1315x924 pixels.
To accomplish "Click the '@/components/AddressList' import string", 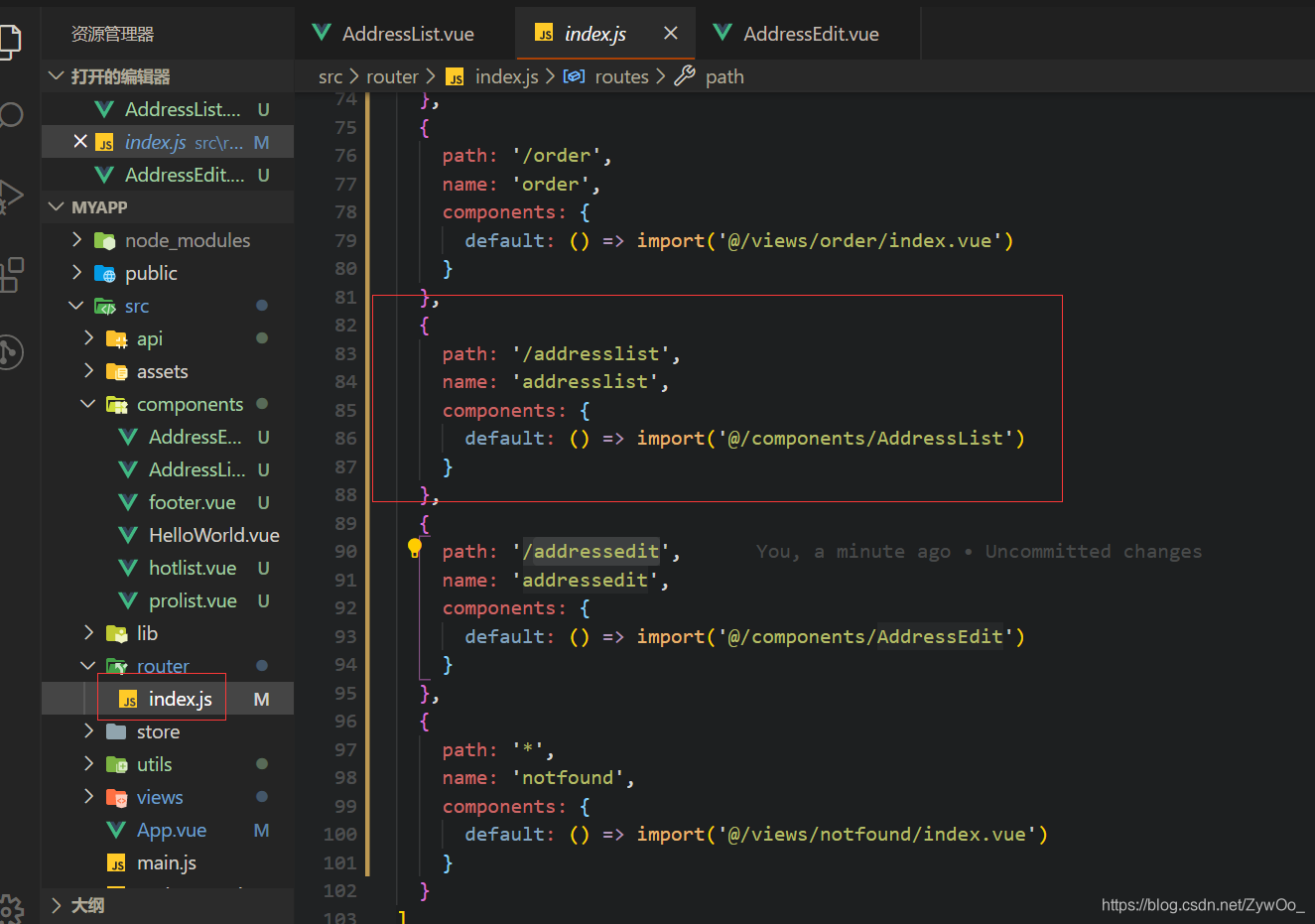I will (864, 438).
